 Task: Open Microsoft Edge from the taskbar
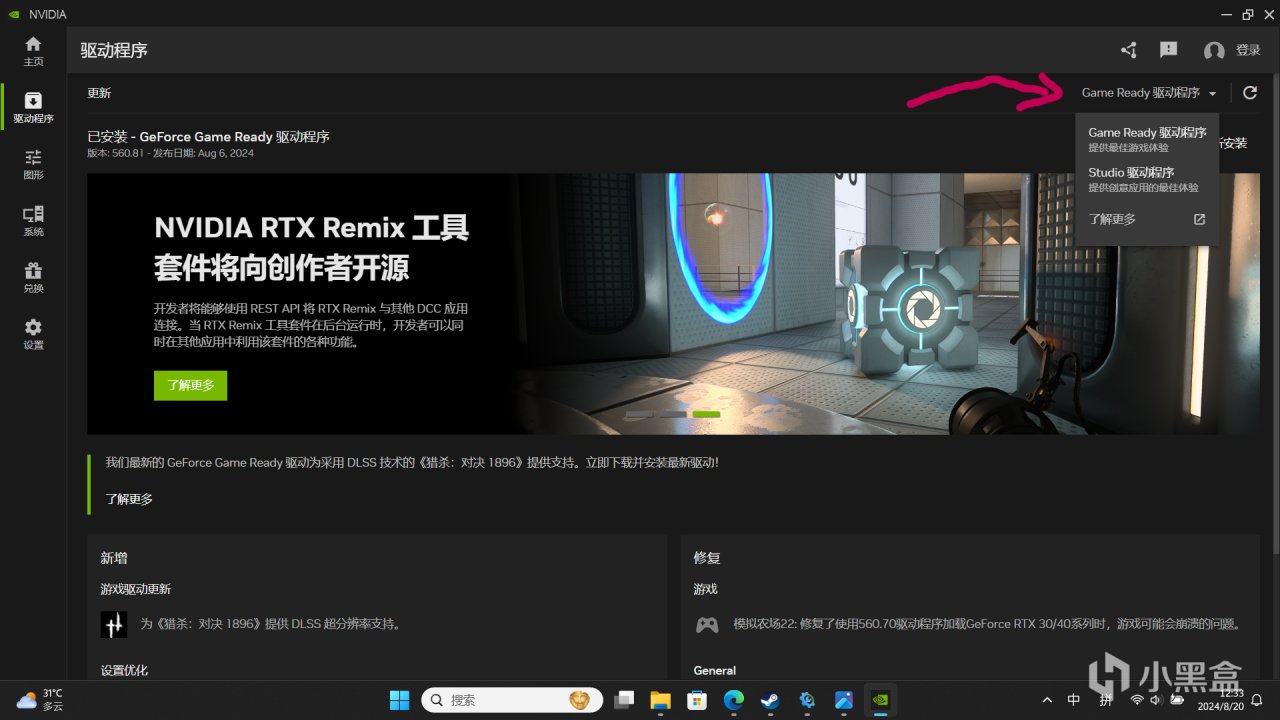(x=734, y=700)
